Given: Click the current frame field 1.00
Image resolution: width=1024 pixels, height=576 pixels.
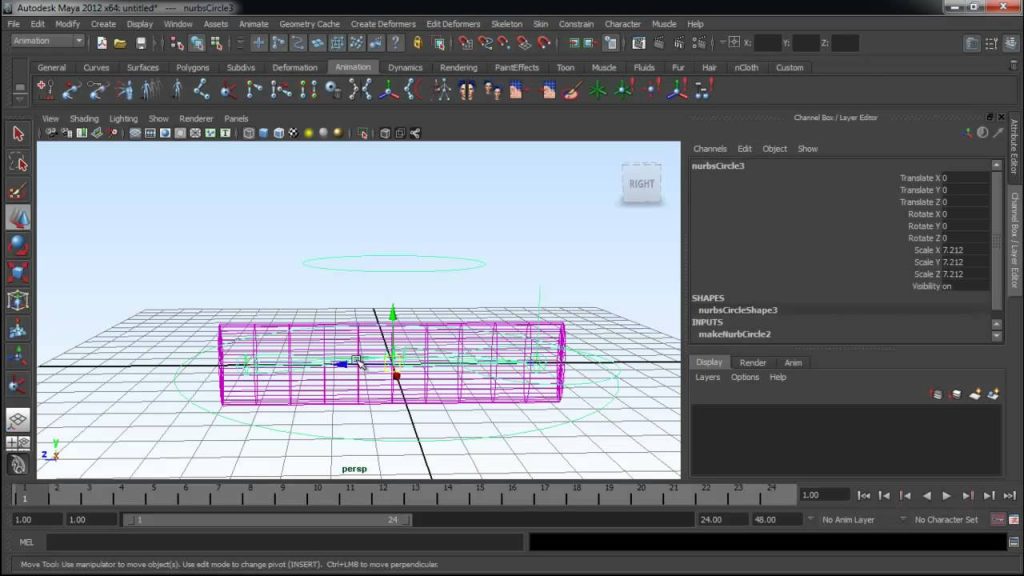Looking at the screenshot, I should pyautogui.click(x=824, y=495).
